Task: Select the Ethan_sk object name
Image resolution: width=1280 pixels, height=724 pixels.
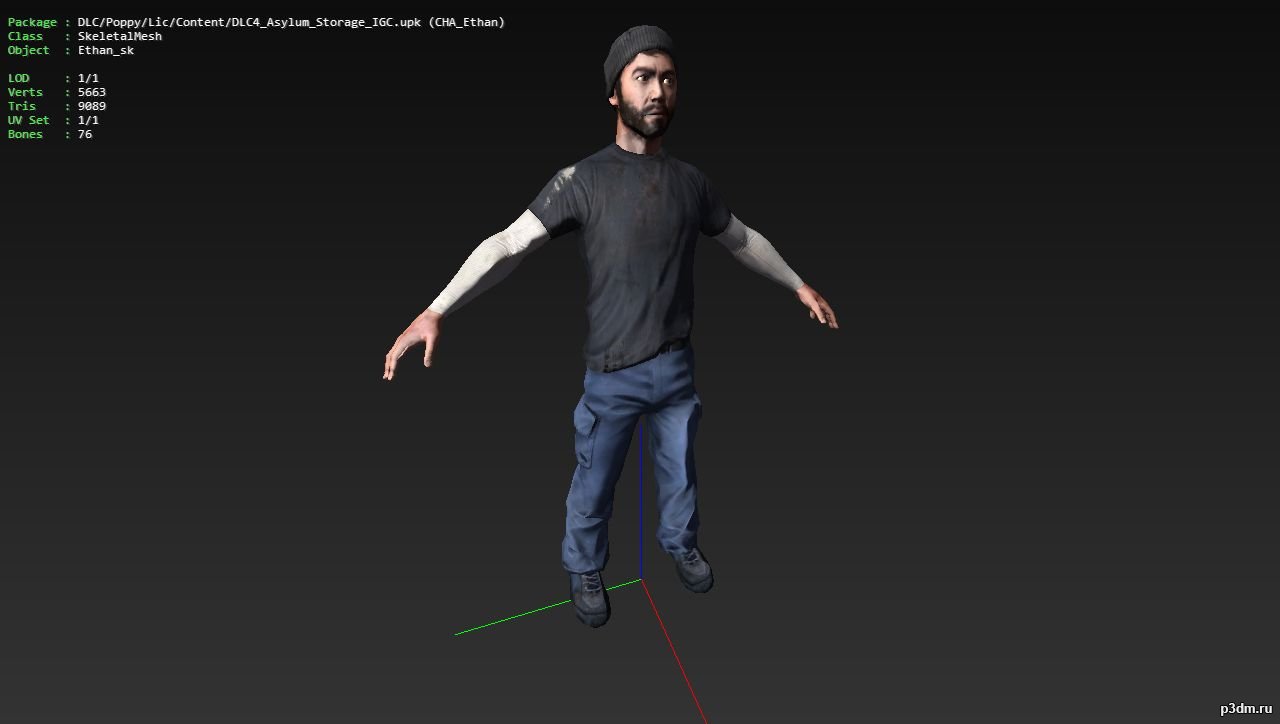Action: [105, 50]
